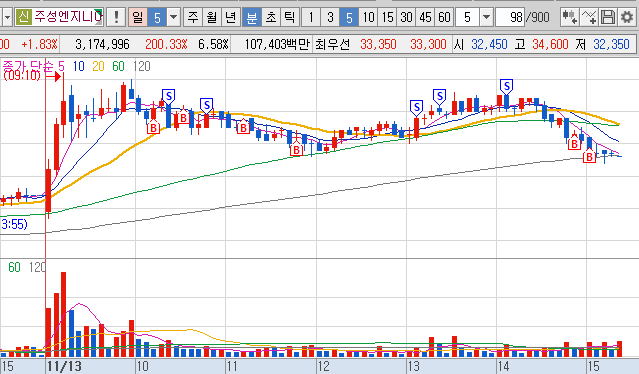Click the 최우선 best quote label

[x=333, y=44]
